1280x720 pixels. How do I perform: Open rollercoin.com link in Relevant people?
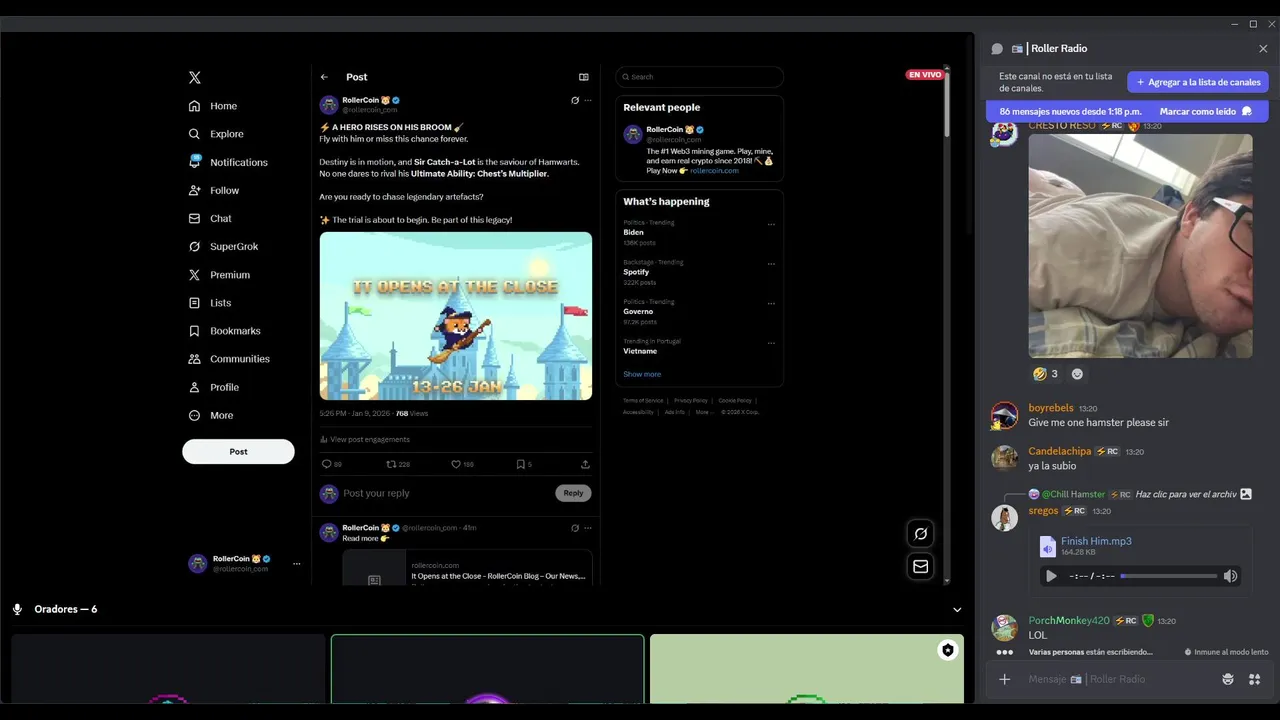[714, 170]
